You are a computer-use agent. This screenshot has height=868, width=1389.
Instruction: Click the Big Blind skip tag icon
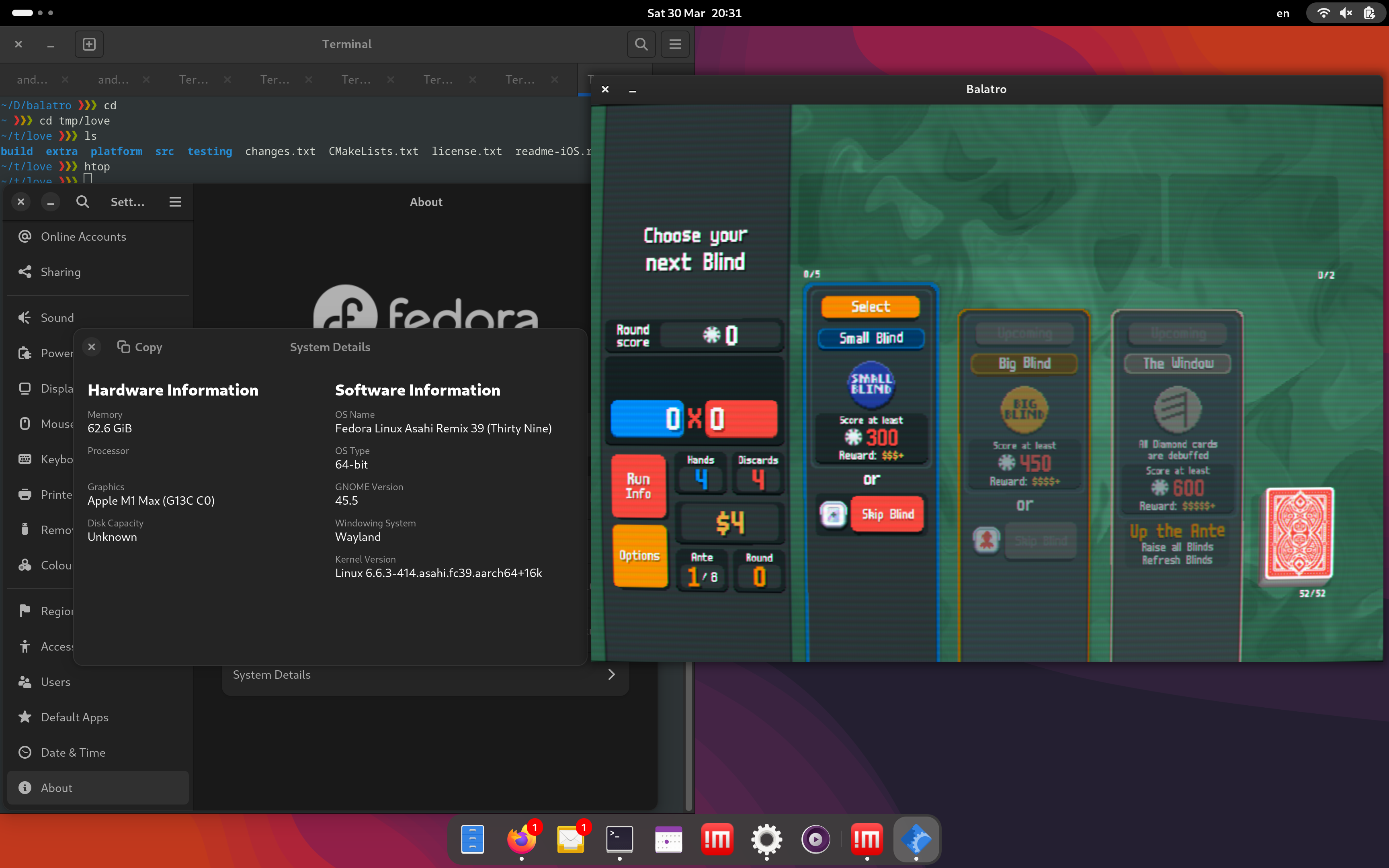pyautogui.click(x=987, y=540)
